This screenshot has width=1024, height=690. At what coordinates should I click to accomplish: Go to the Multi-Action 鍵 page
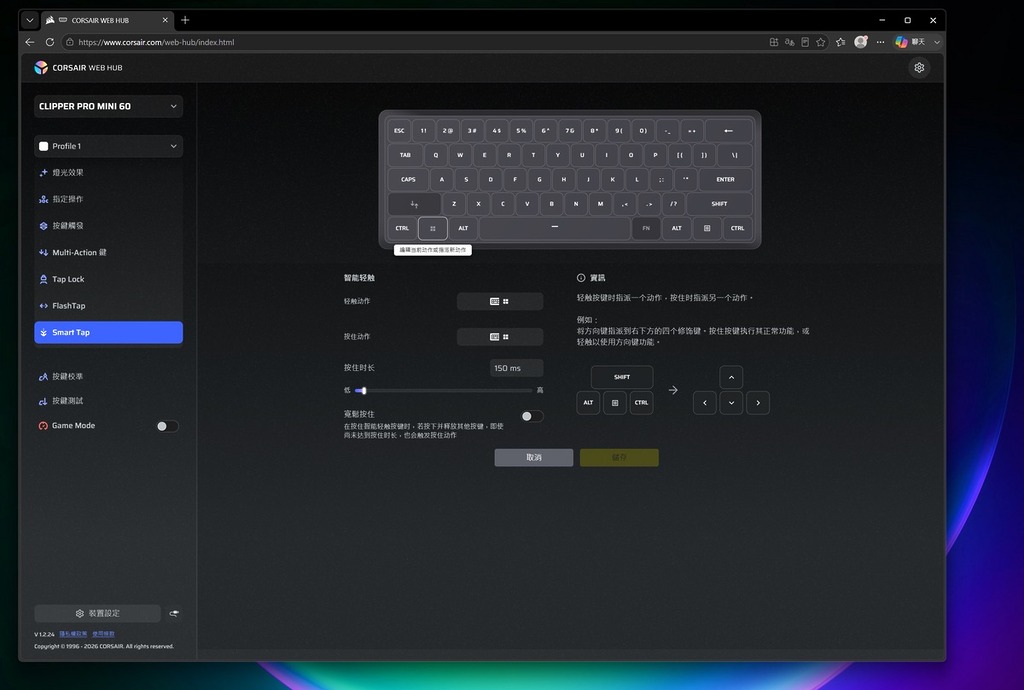(x=108, y=253)
